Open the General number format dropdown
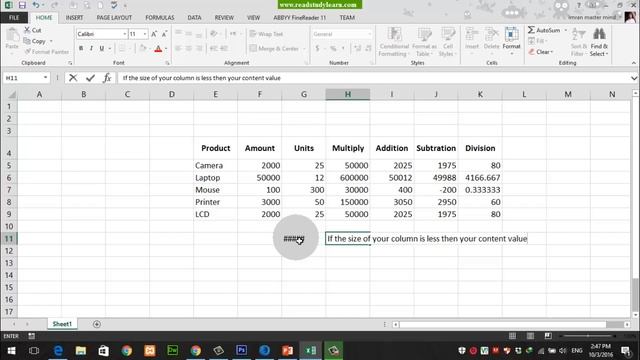The height and width of the screenshot is (360, 640). point(370,34)
